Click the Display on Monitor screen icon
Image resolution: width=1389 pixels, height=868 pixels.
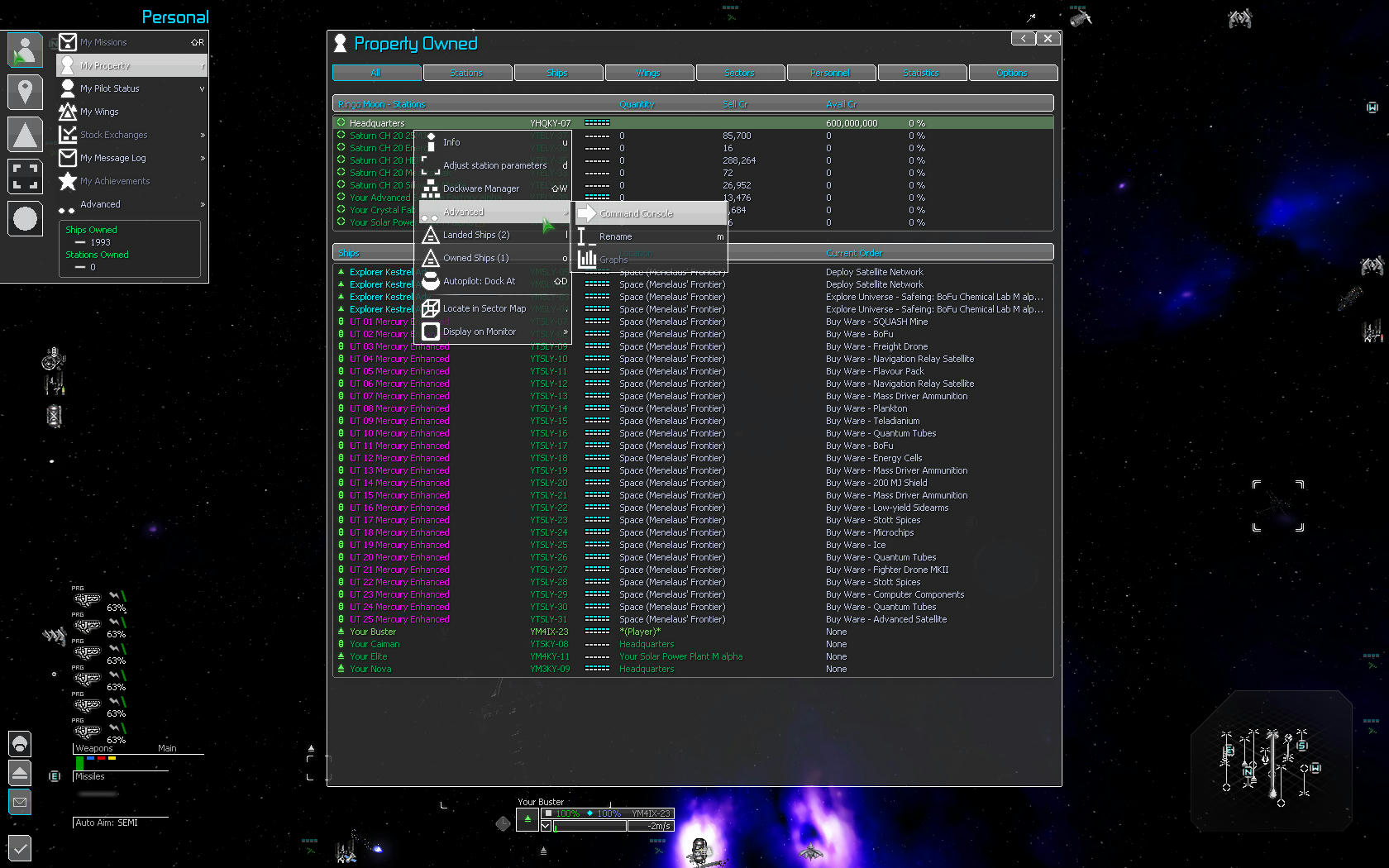pos(431,331)
